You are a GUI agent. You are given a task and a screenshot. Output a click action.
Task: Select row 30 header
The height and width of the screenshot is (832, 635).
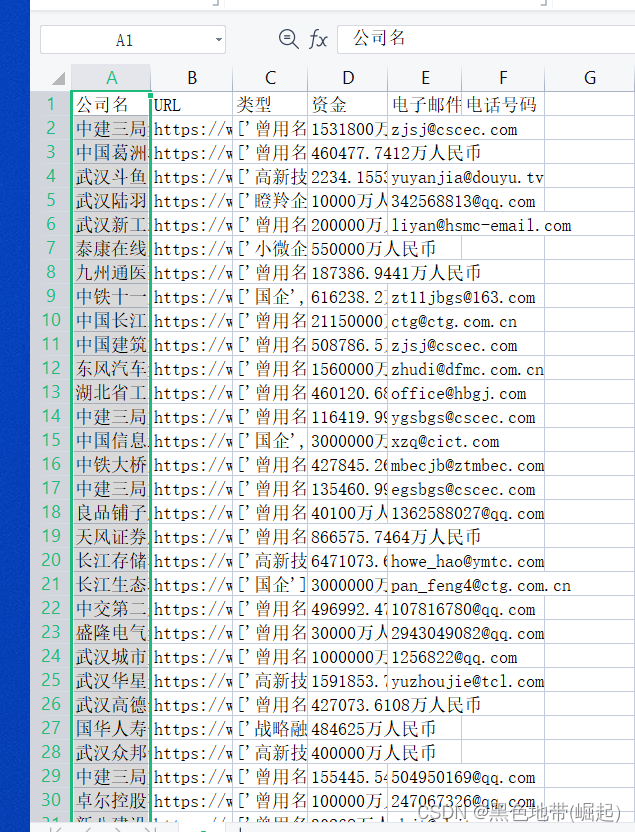51,800
